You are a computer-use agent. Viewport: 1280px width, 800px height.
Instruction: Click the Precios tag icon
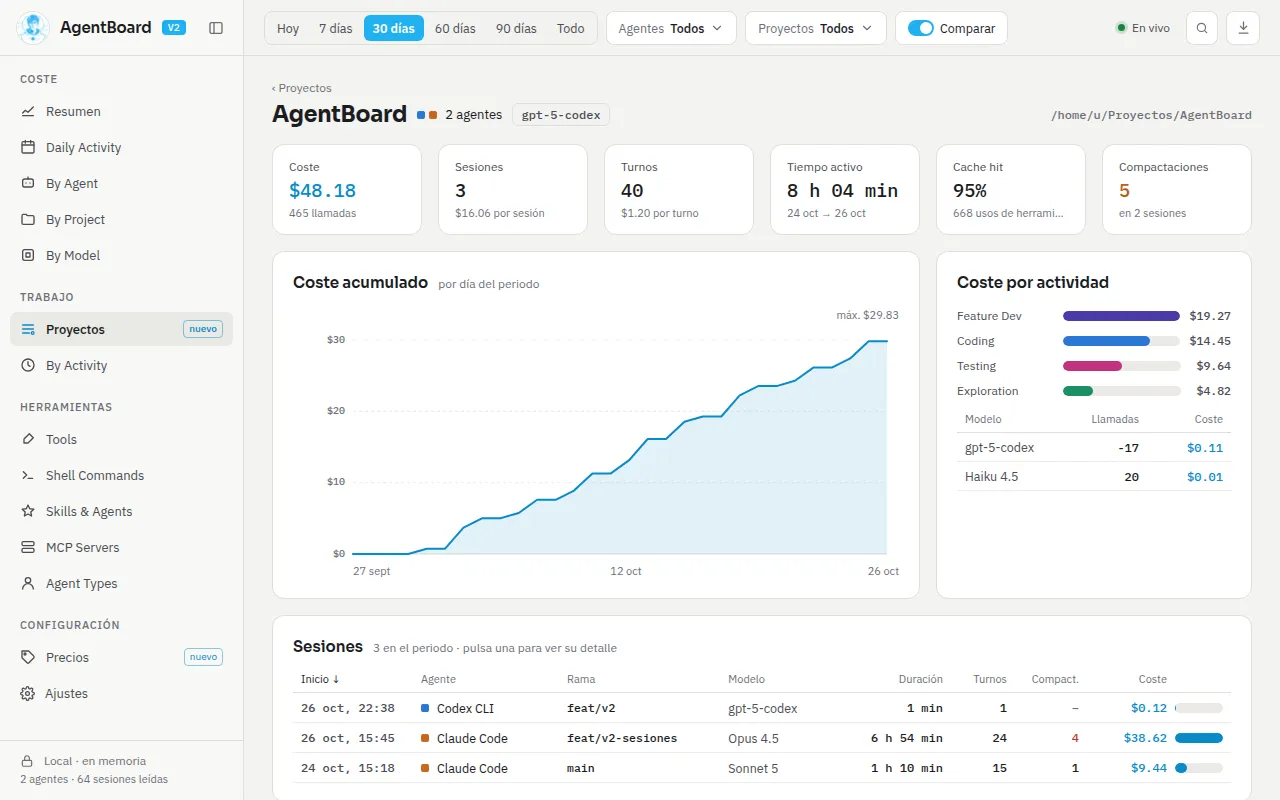pos(28,658)
